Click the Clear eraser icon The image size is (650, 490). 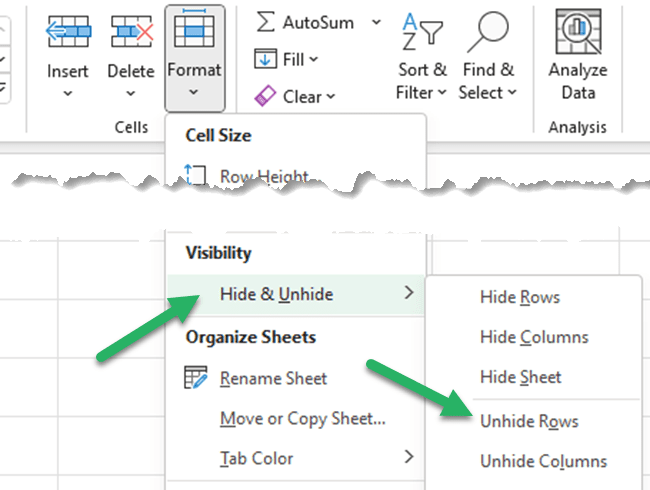[x=266, y=96]
